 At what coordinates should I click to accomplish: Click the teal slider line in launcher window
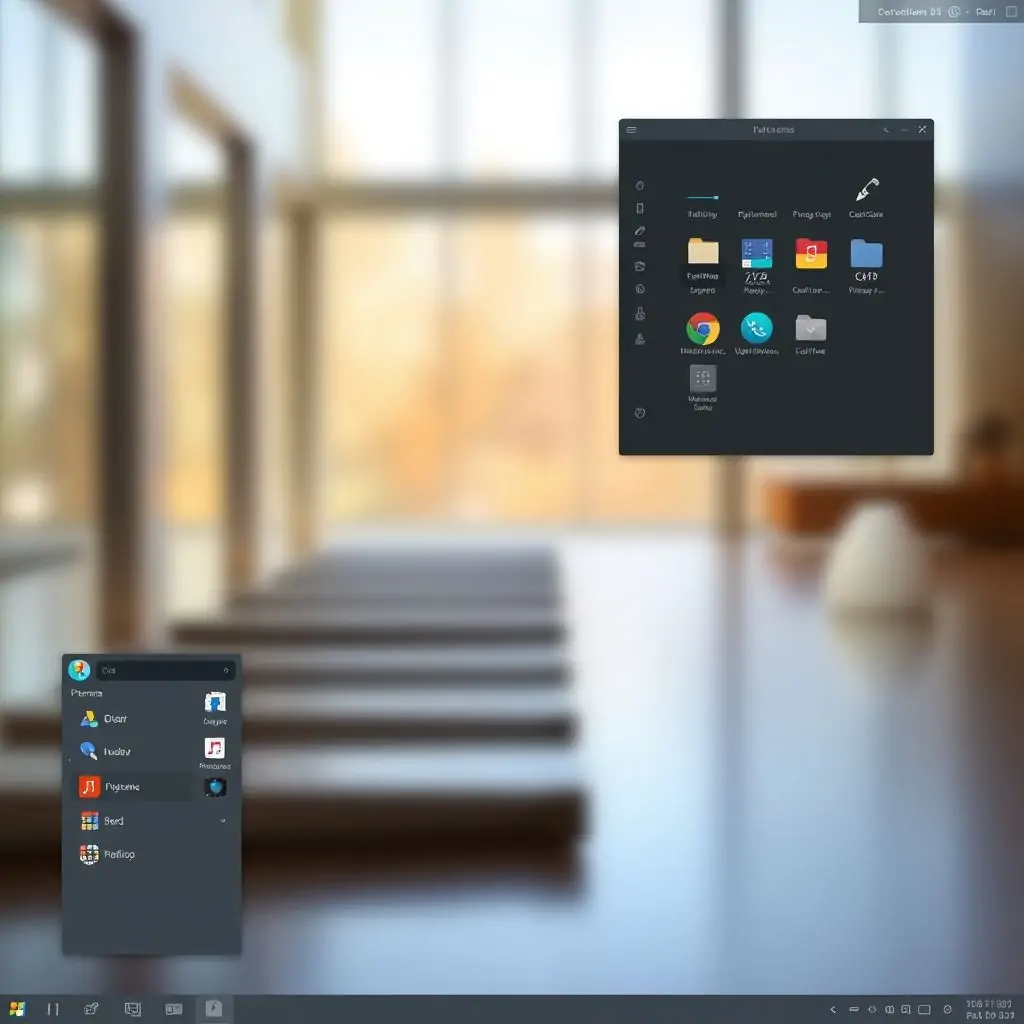pos(702,198)
